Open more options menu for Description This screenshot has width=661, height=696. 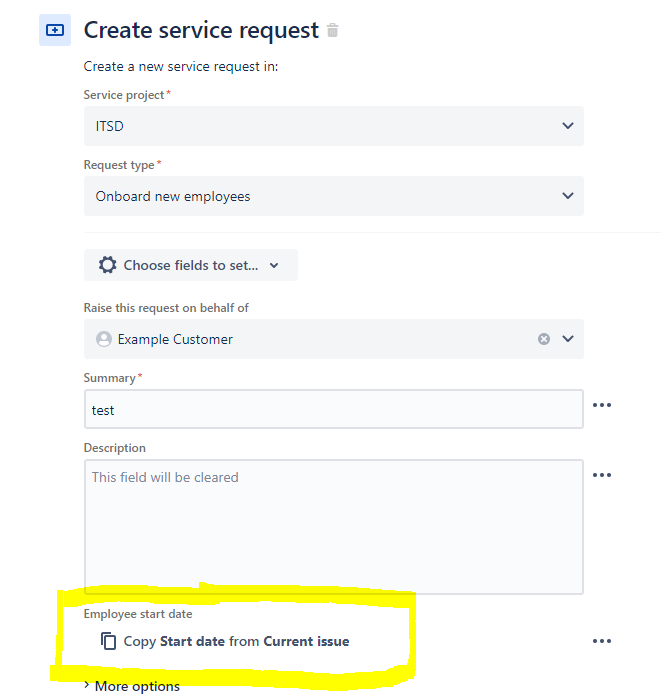pos(602,475)
